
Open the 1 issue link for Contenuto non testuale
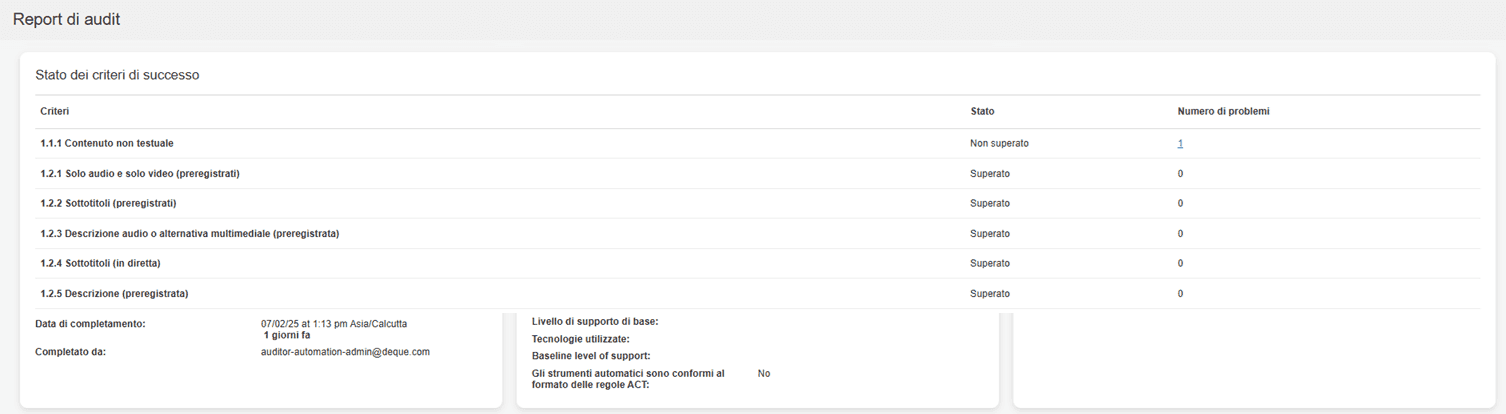point(1180,144)
